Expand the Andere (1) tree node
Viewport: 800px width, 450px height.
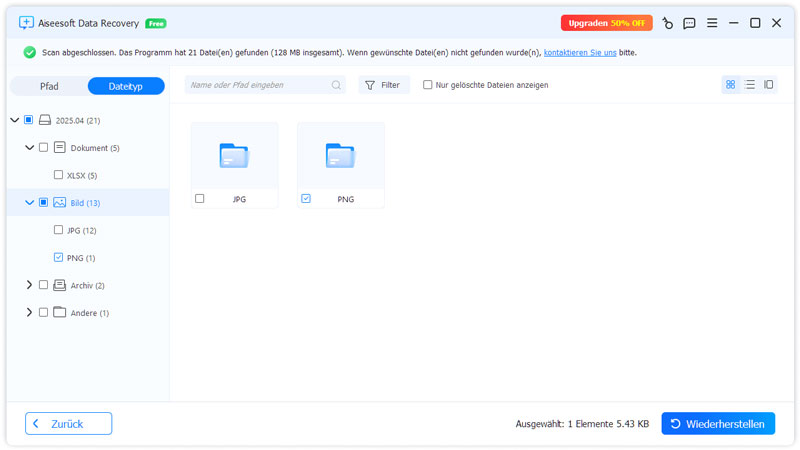click(29, 313)
